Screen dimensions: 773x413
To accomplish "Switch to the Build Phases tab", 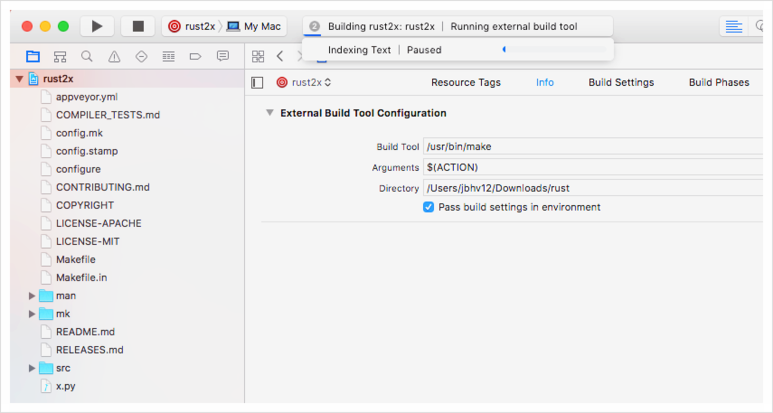I will tap(719, 82).
